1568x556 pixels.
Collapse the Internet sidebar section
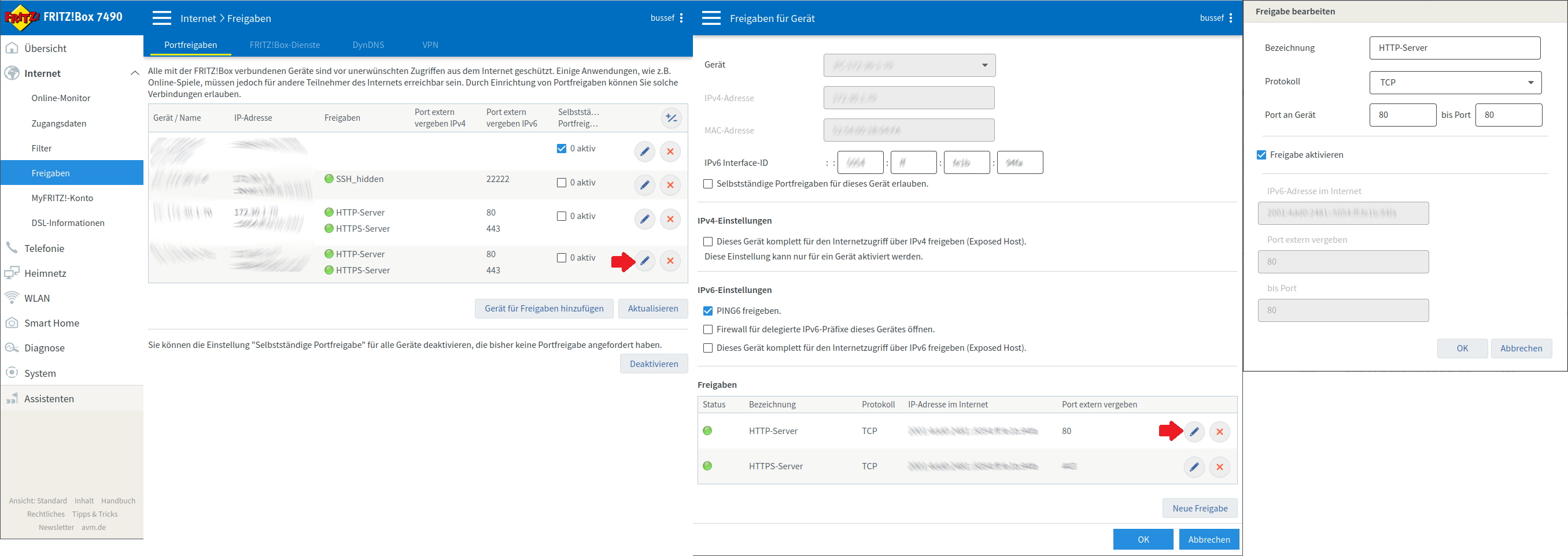[134, 73]
